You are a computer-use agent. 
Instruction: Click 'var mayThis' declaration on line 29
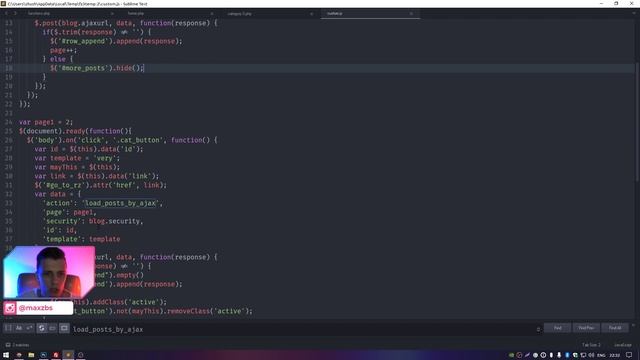(56, 167)
